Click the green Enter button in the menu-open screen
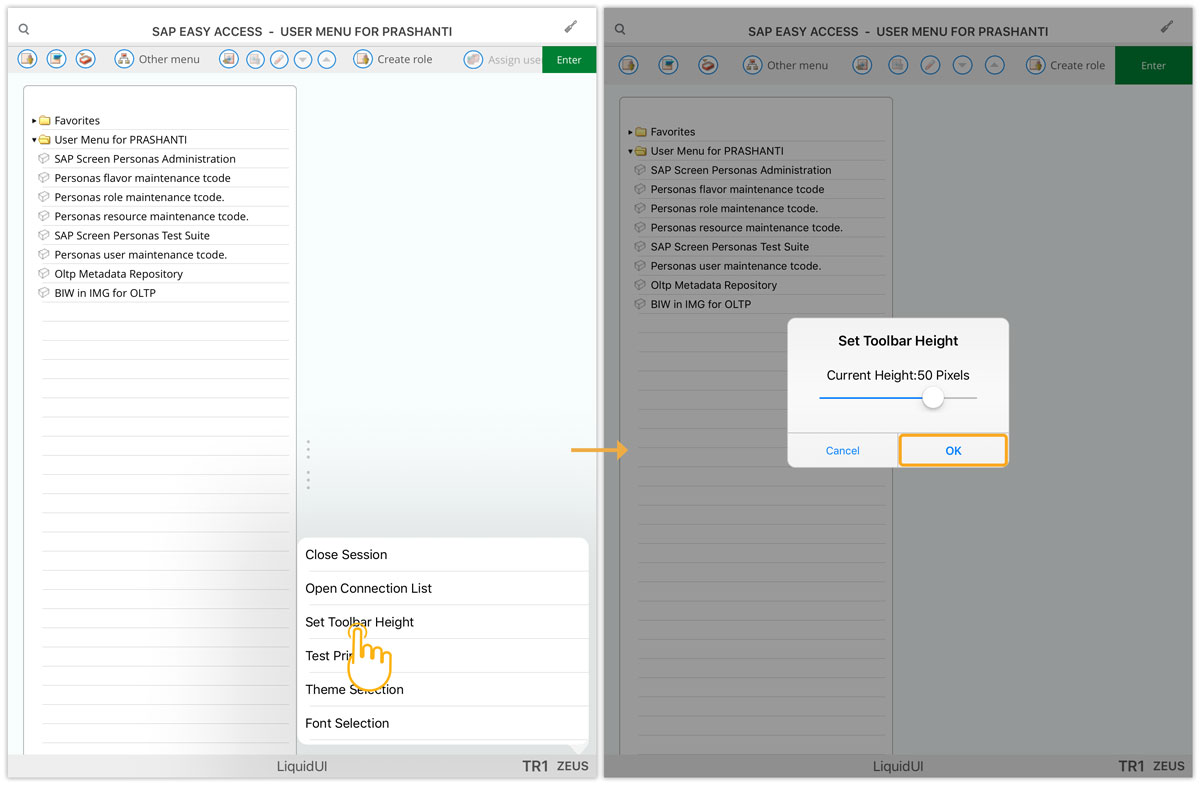 coord(569,60)
